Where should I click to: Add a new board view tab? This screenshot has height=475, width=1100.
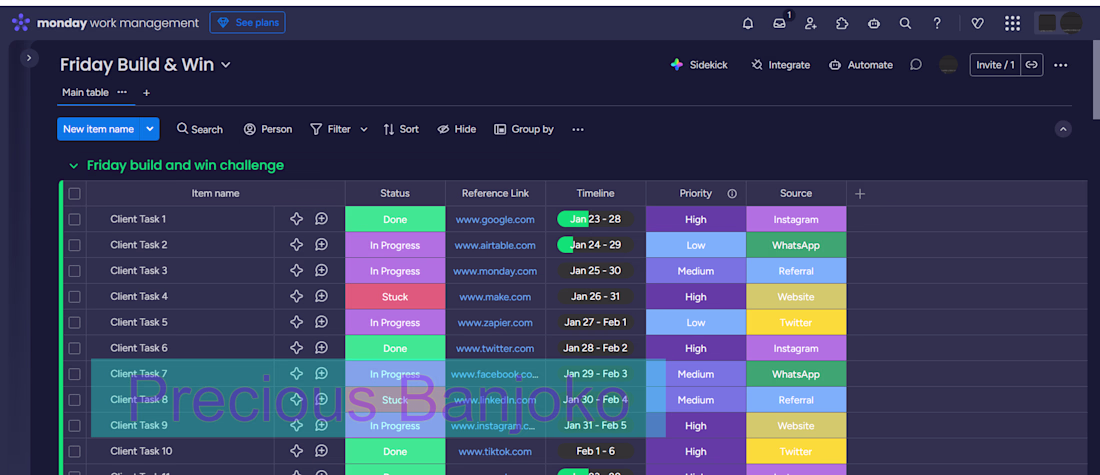146,93
